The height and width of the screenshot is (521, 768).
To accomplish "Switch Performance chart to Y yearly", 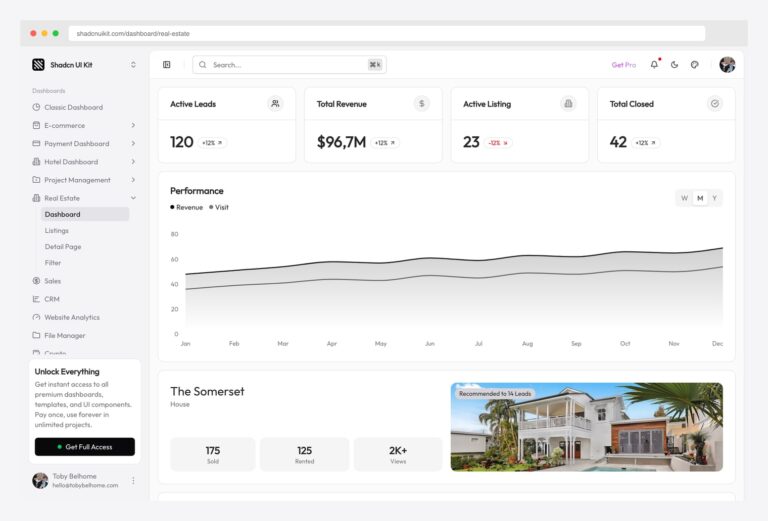I will (715, 198).
